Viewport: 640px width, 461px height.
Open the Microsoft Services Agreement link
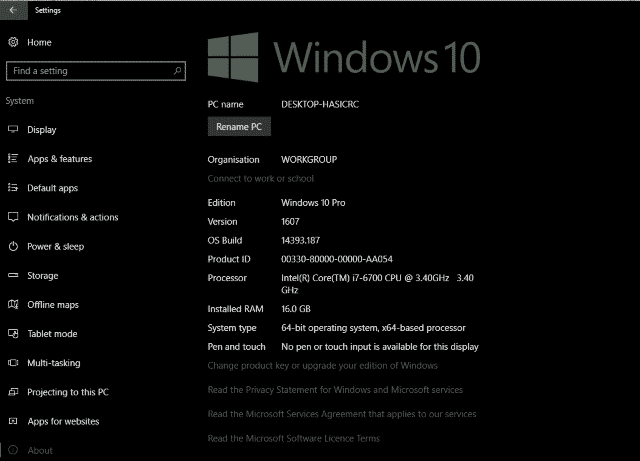(342, 414)
